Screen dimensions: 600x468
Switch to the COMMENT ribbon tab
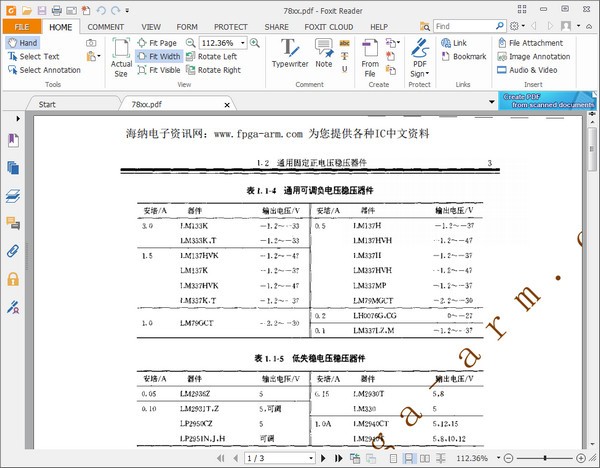coord(105,26)
